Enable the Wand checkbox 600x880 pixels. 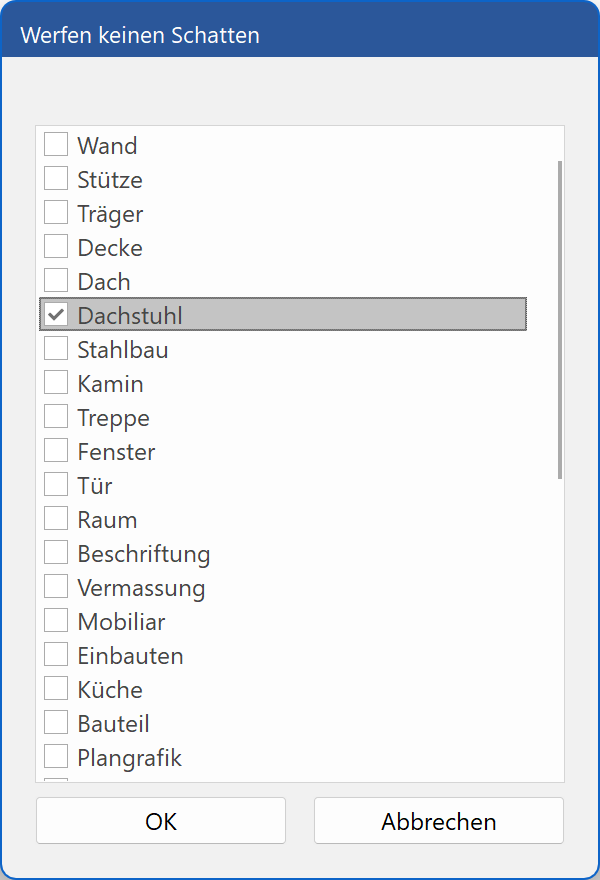pyautogui.click(x=56, y=144)
